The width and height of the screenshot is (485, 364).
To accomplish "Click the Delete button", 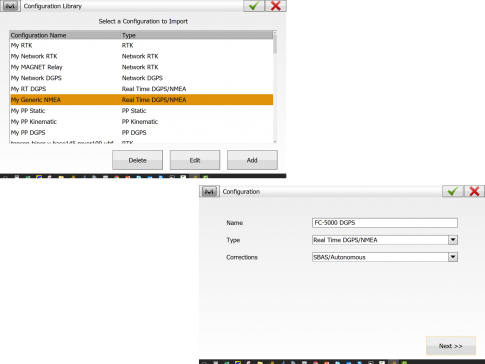I will click(137, 160).
